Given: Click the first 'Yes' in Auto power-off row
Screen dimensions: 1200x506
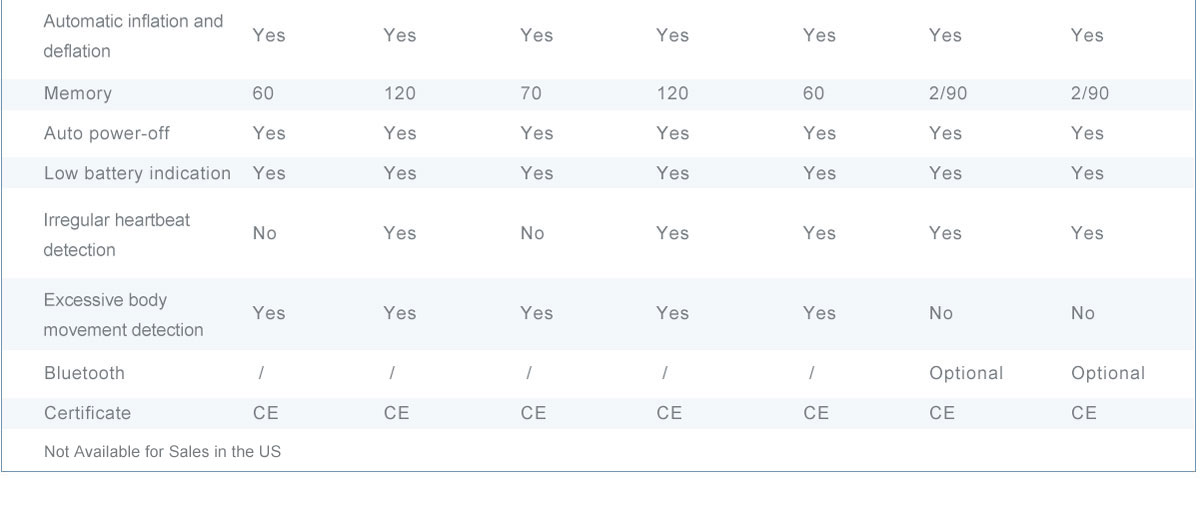Looking at the screenshot, I should point(268,133).
